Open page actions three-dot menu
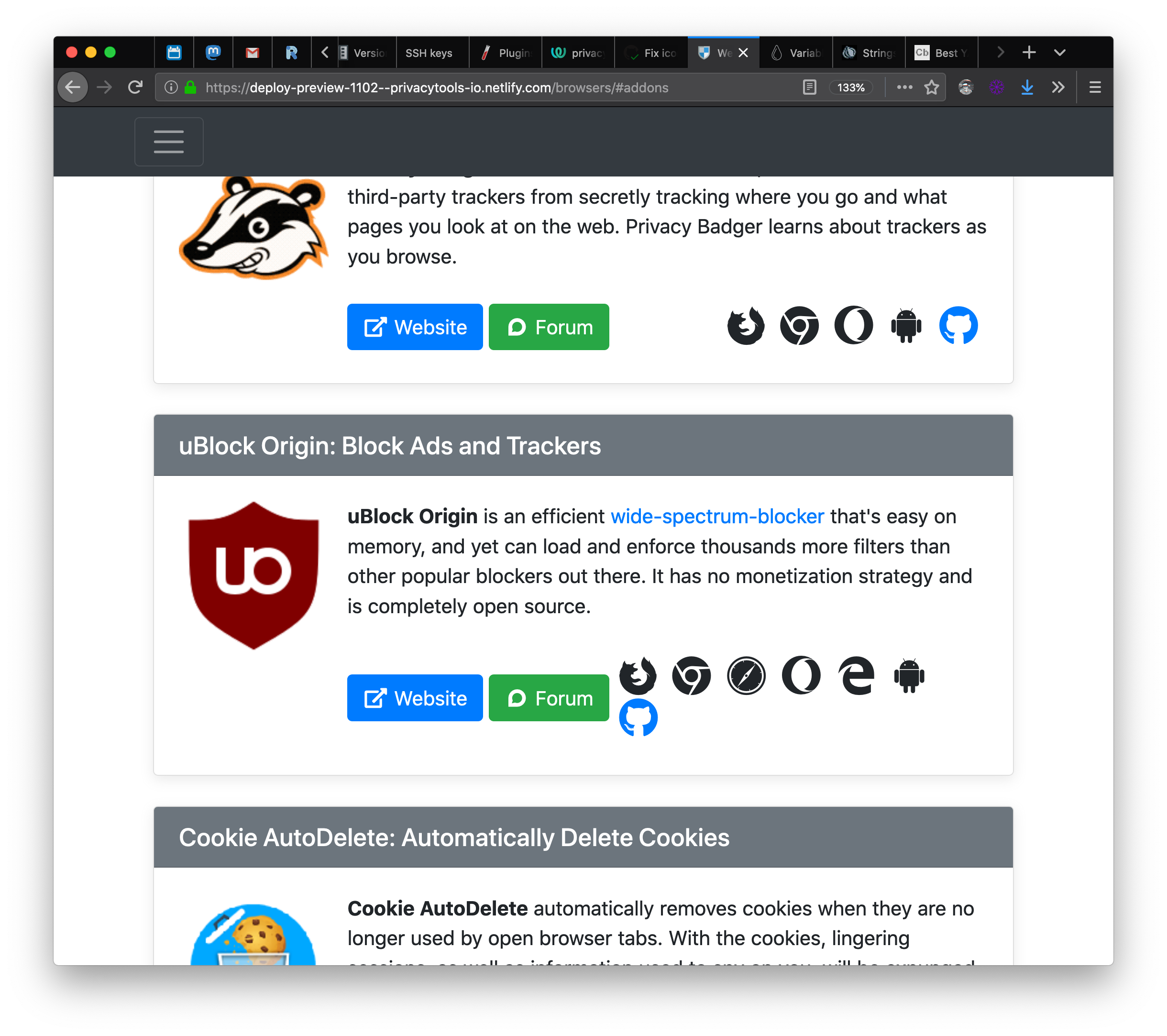The height and width of the screenshot is (1036, 1167). (904, 88)
